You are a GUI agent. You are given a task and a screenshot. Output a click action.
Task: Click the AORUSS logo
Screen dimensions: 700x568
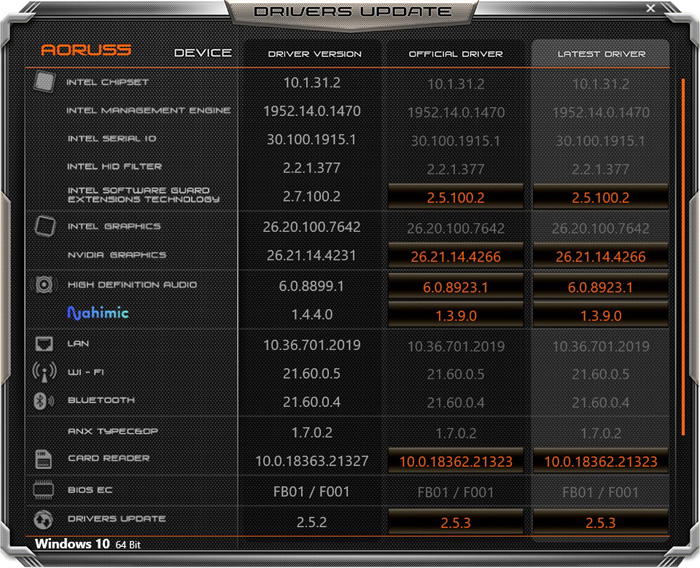coord(86,49)
